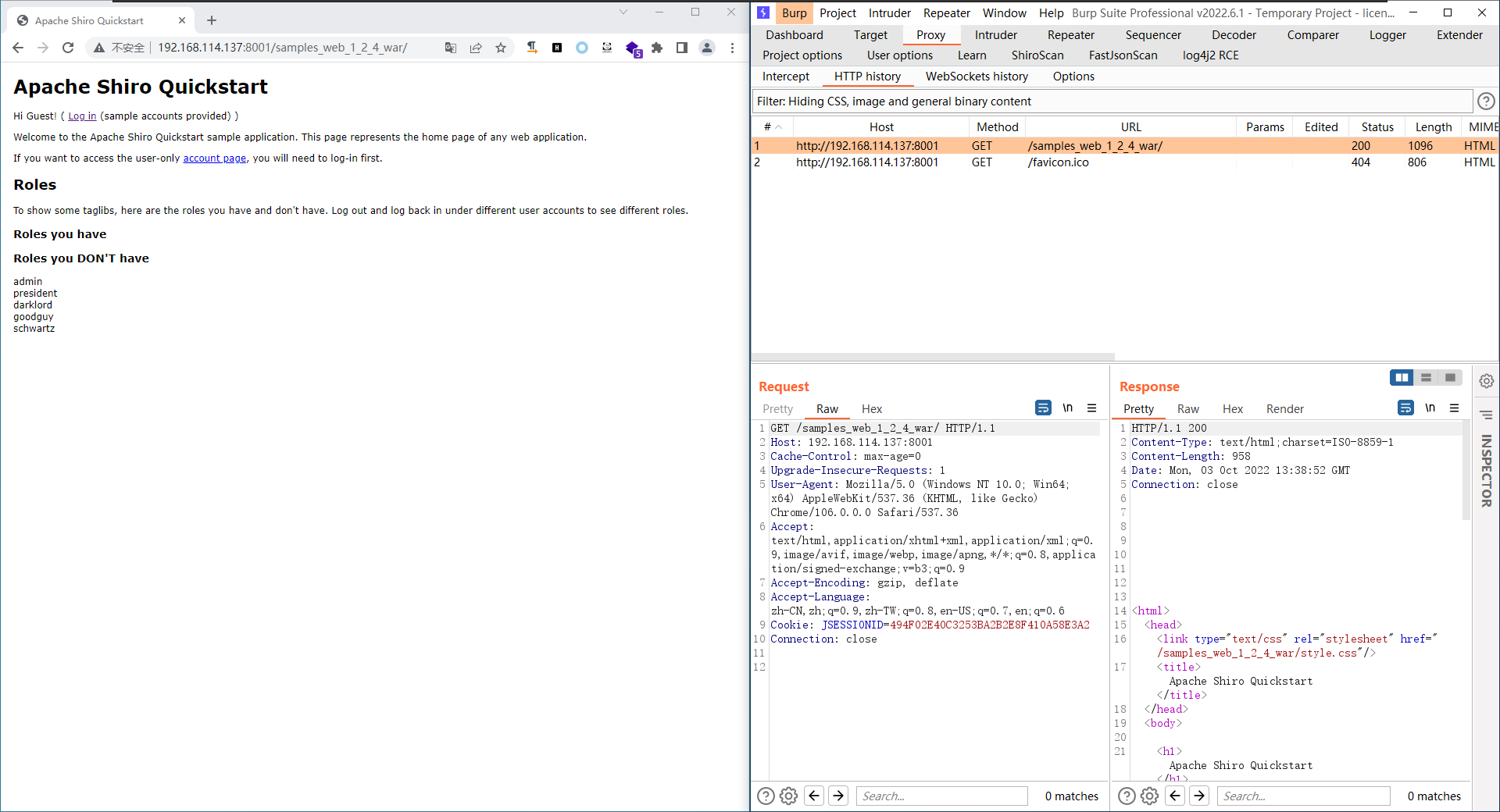This screenshot has height=812, width=1500.
Task: Open filter help question mark icon
Action: (1486, 101)
